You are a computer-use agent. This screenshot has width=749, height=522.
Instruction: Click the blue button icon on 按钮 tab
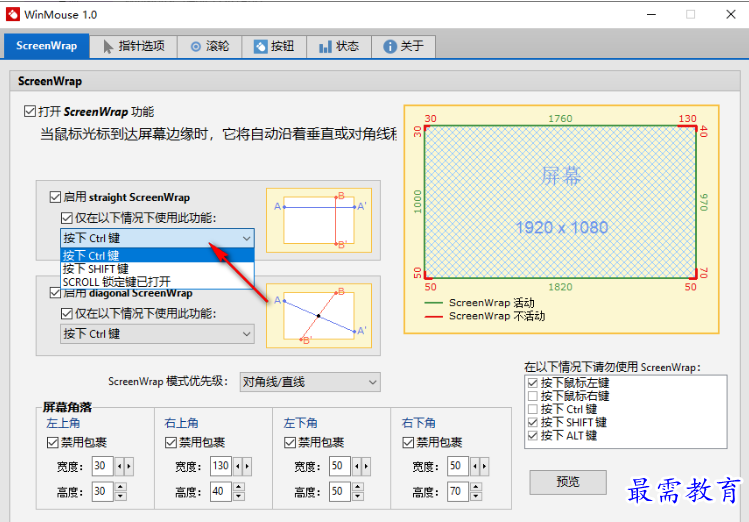(260, 47)
